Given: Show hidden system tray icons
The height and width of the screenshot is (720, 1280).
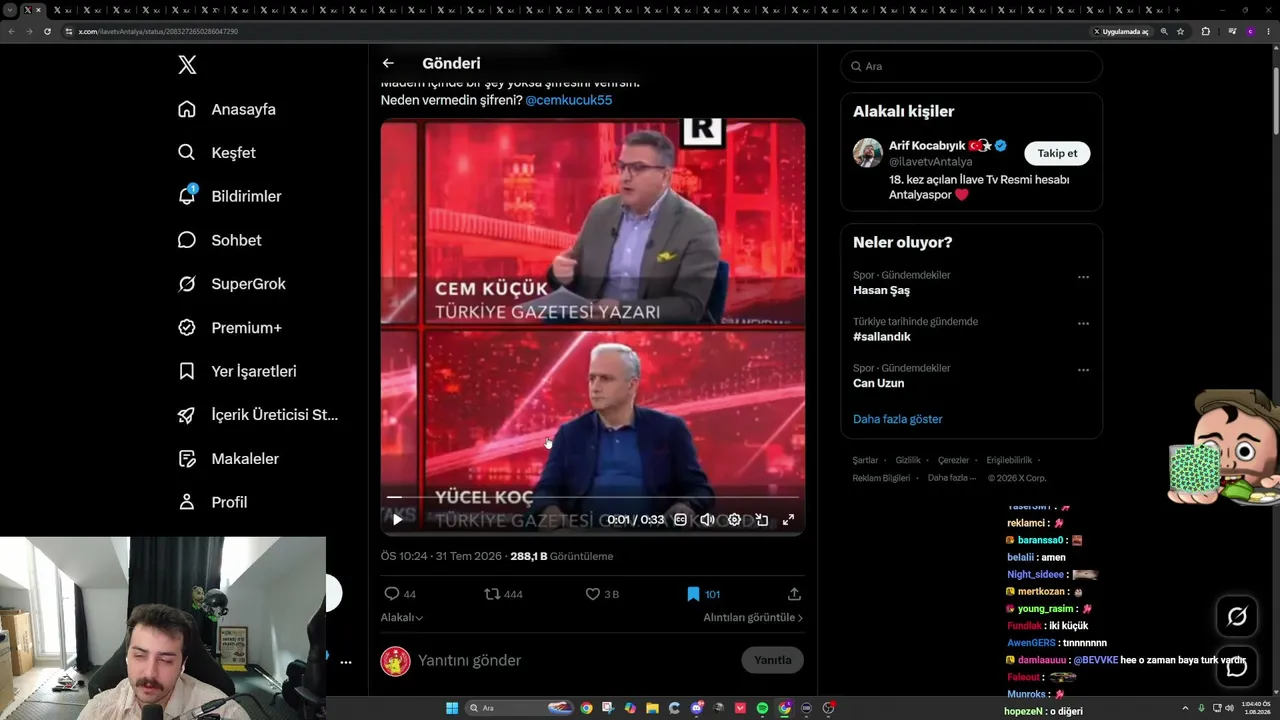Looking at the screenshot, I should [x=1185, y=708].
